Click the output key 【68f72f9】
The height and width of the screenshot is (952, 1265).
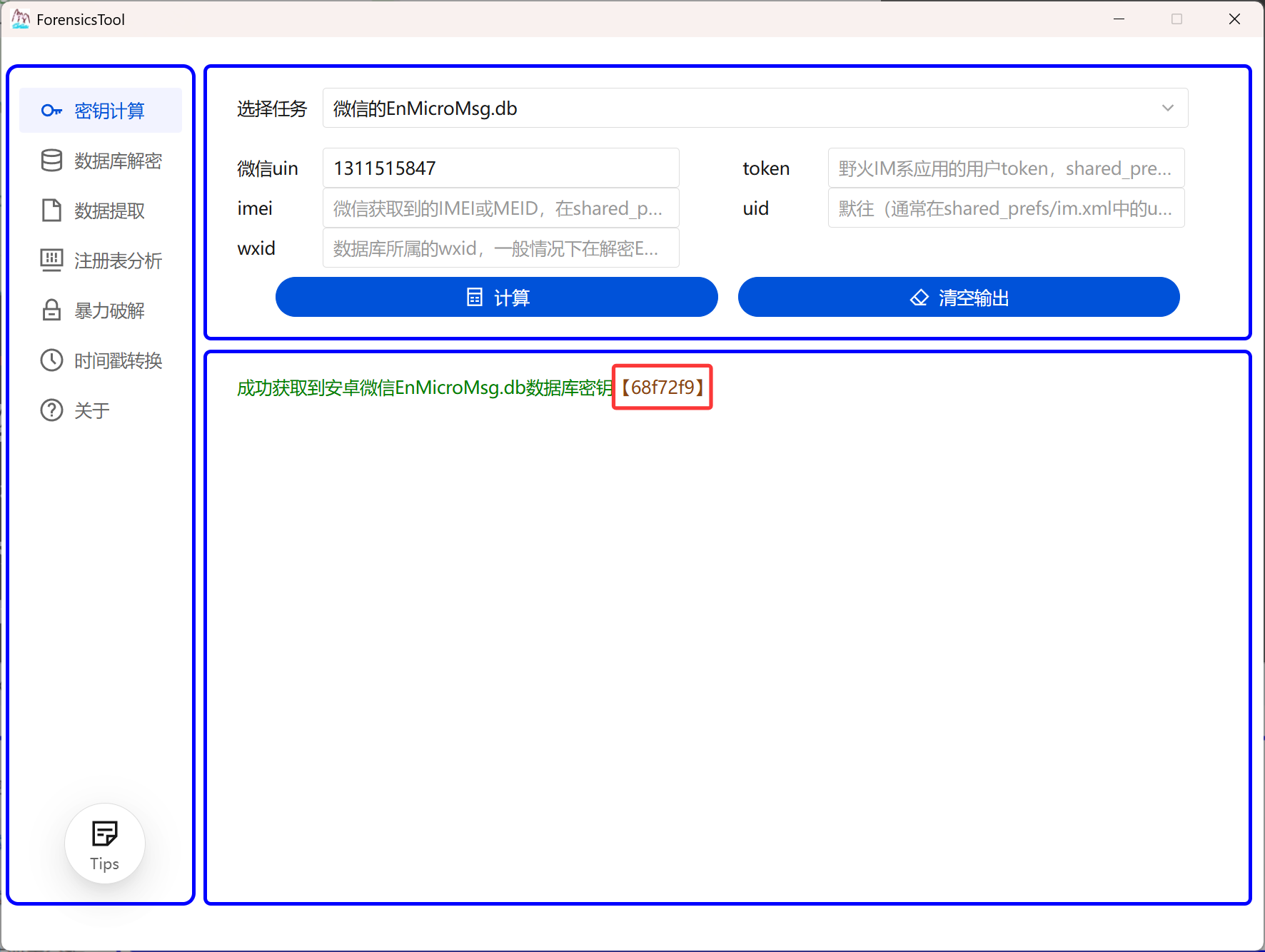point(662,388)
